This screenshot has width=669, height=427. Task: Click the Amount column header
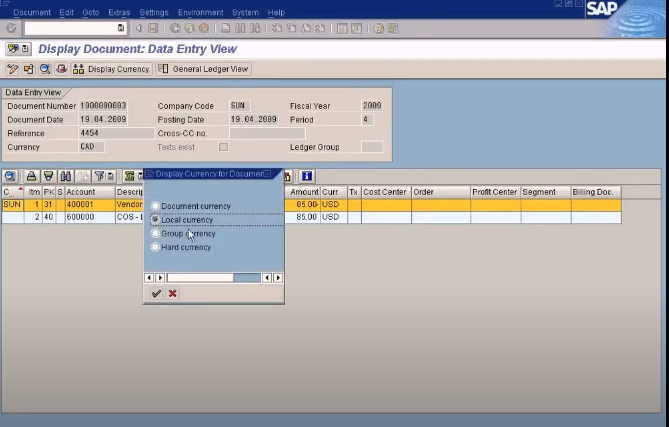(x=303, y=192)
